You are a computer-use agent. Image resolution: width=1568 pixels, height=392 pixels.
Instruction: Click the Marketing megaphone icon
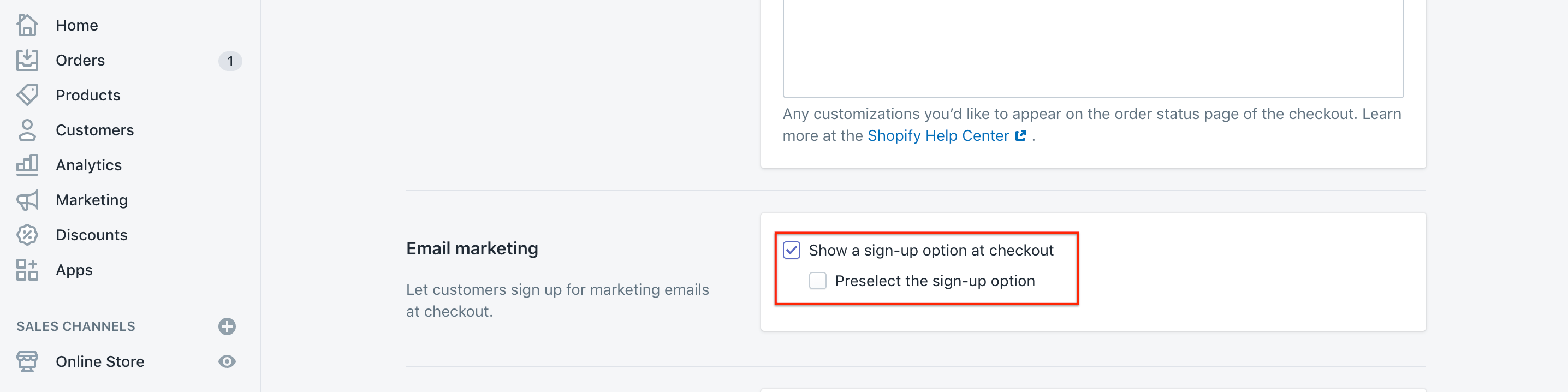[x=27, y=200]
